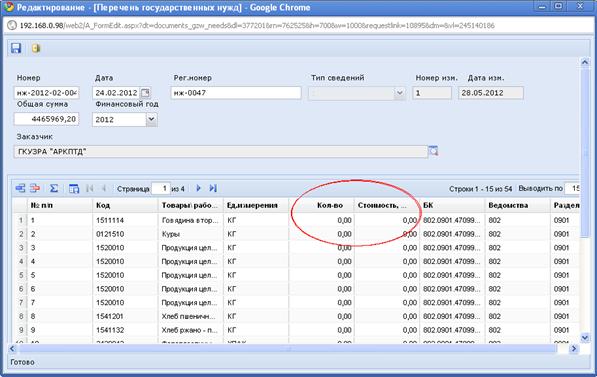Sort by the Товары, рабо... column header
Screen dimensions: 597x377
pos(190,205)
